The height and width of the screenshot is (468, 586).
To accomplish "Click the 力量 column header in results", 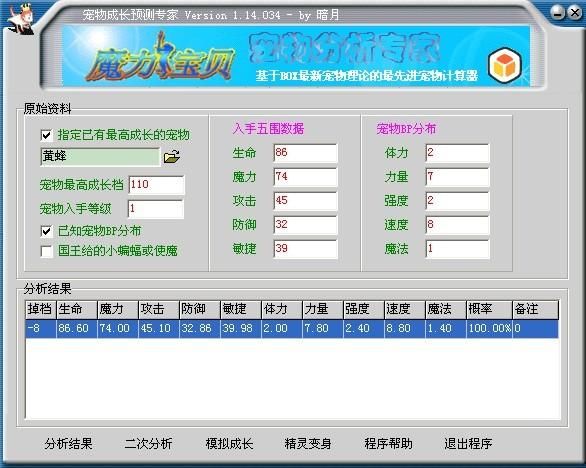I will pos(323,310).
